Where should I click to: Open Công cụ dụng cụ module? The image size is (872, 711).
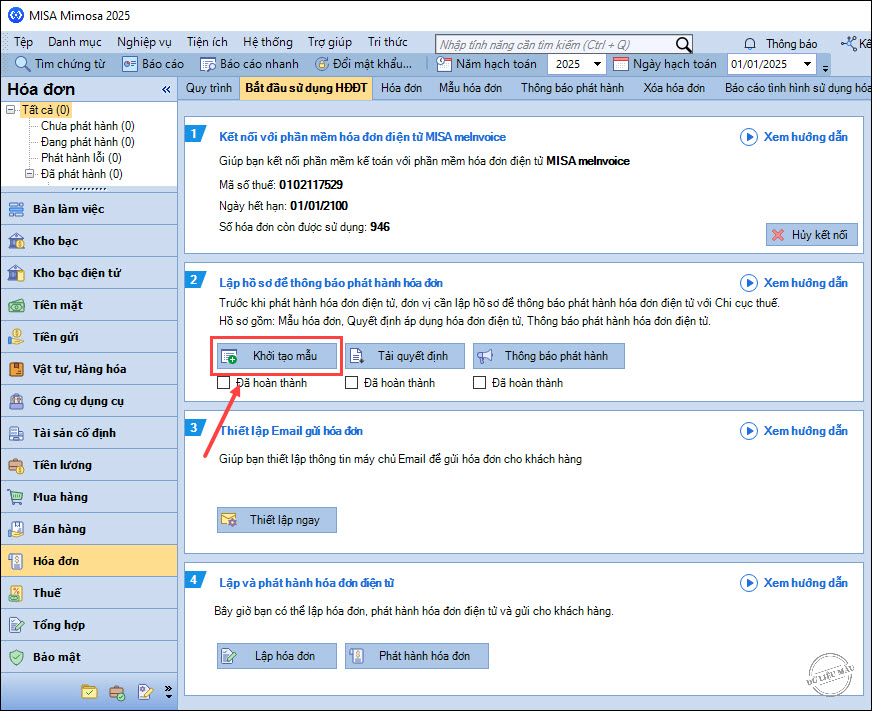89,401
